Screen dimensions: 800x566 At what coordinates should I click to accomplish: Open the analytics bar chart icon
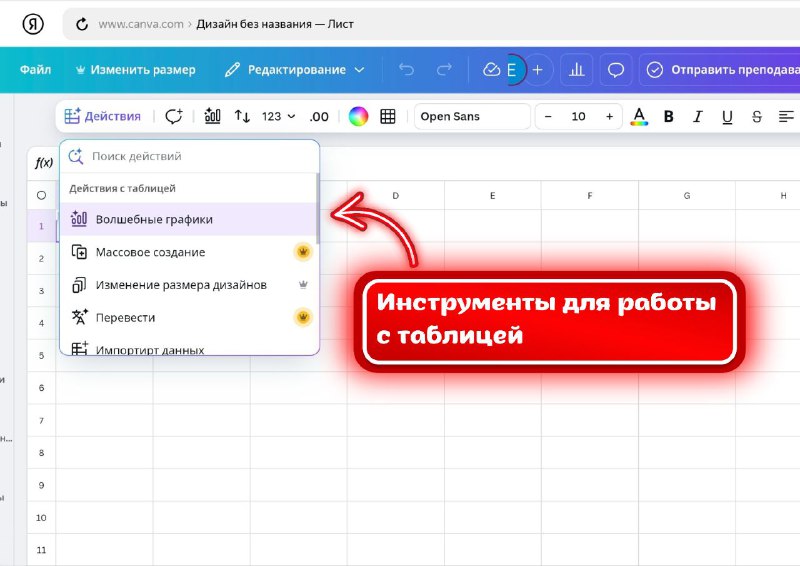click(x=577, y=69)
